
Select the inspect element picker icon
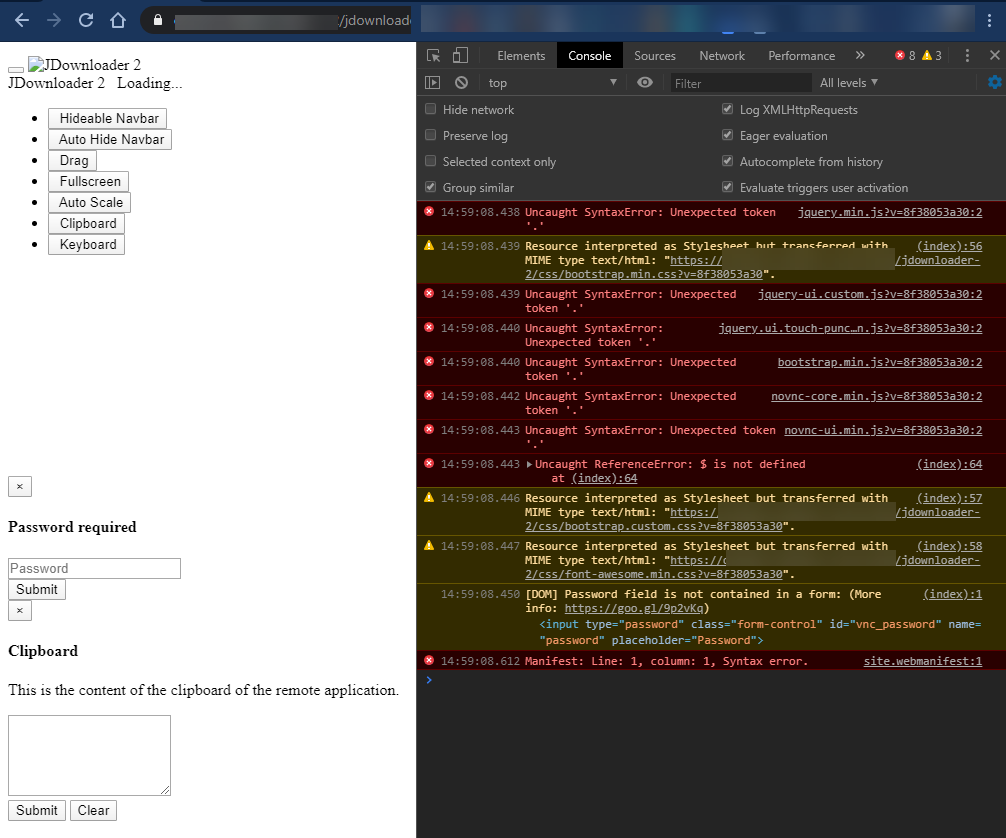(433, 55)
